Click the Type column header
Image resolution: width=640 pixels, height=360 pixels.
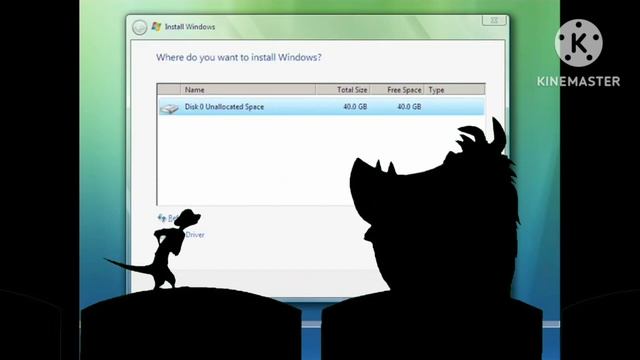click(454, 89)
